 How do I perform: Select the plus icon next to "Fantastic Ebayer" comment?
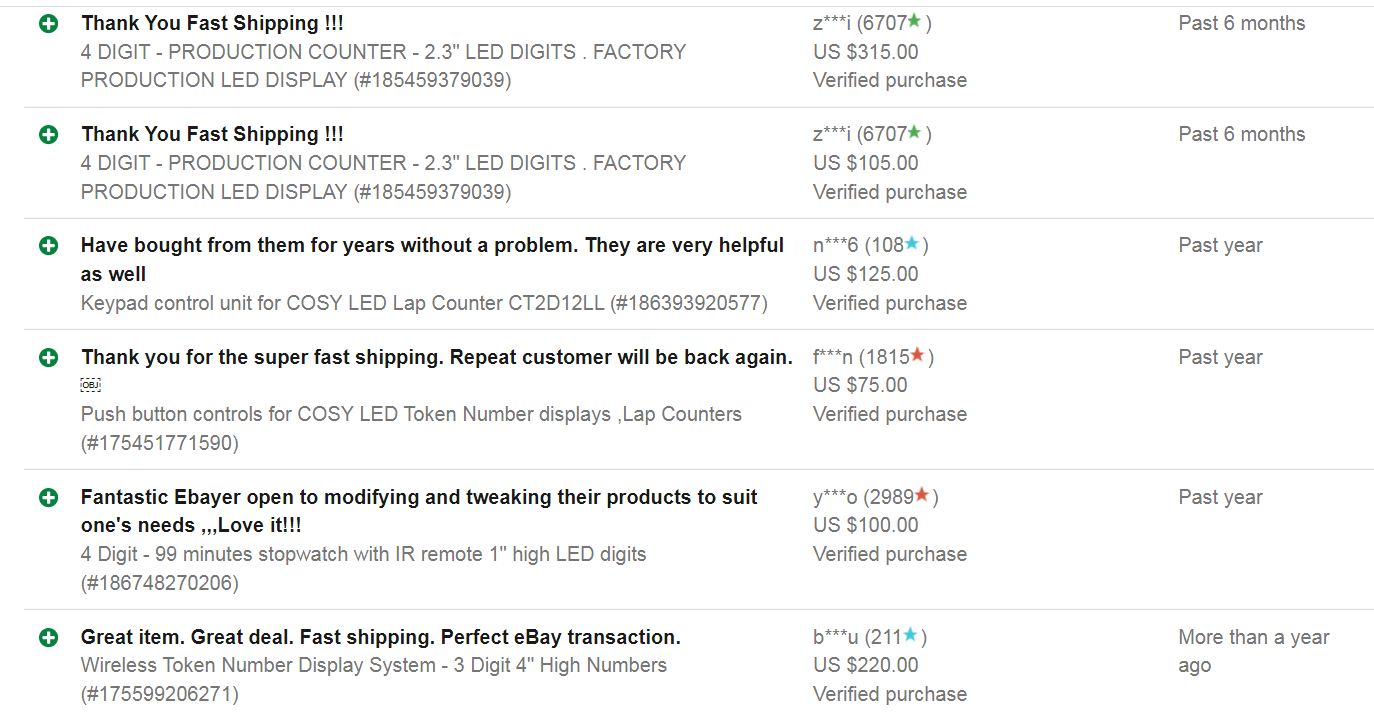(x=48, y=497)
